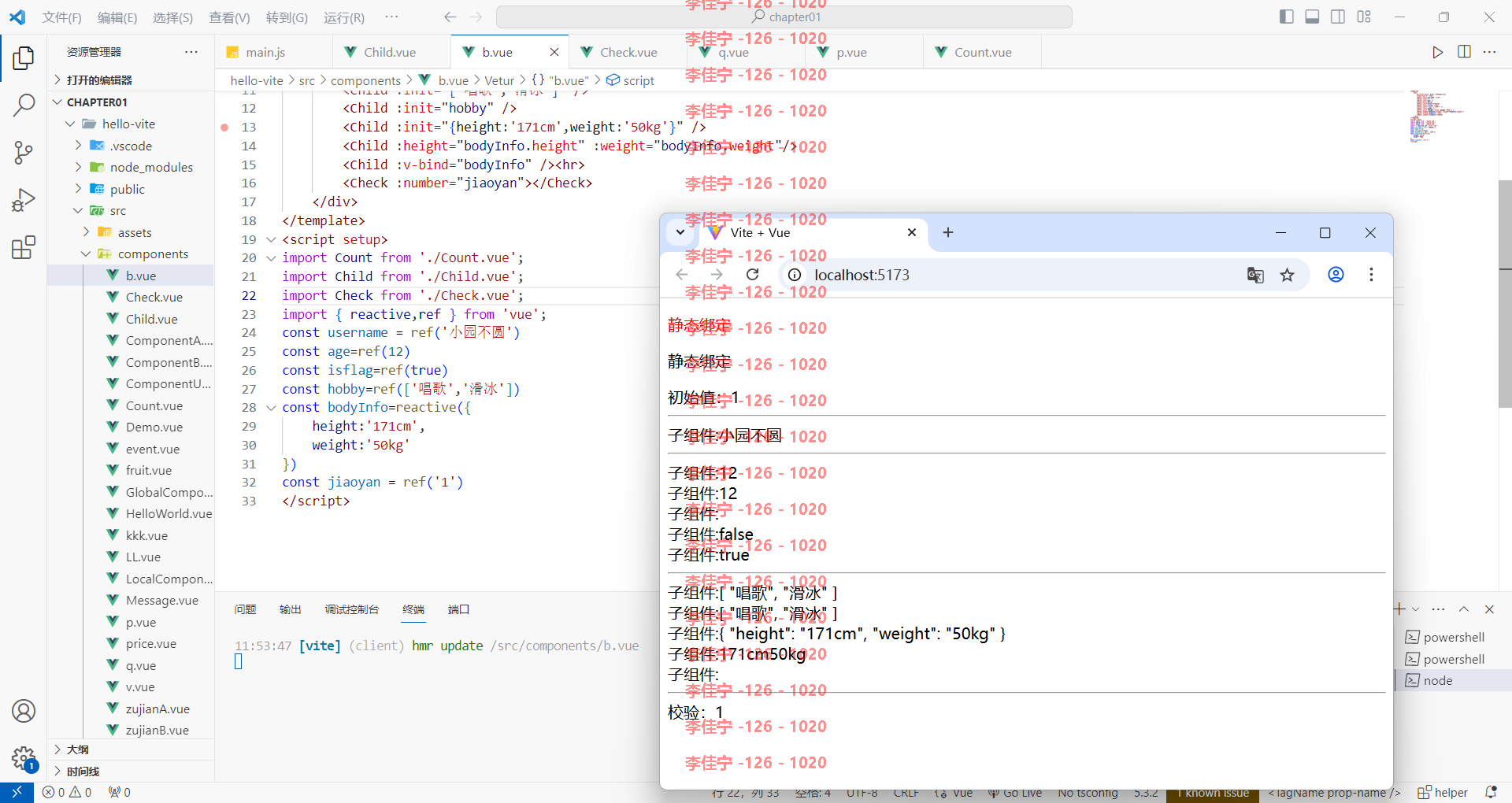Open the Debug Console panel tab
1512x803 pixels.
pyautogui.click(x=351, y=609)
